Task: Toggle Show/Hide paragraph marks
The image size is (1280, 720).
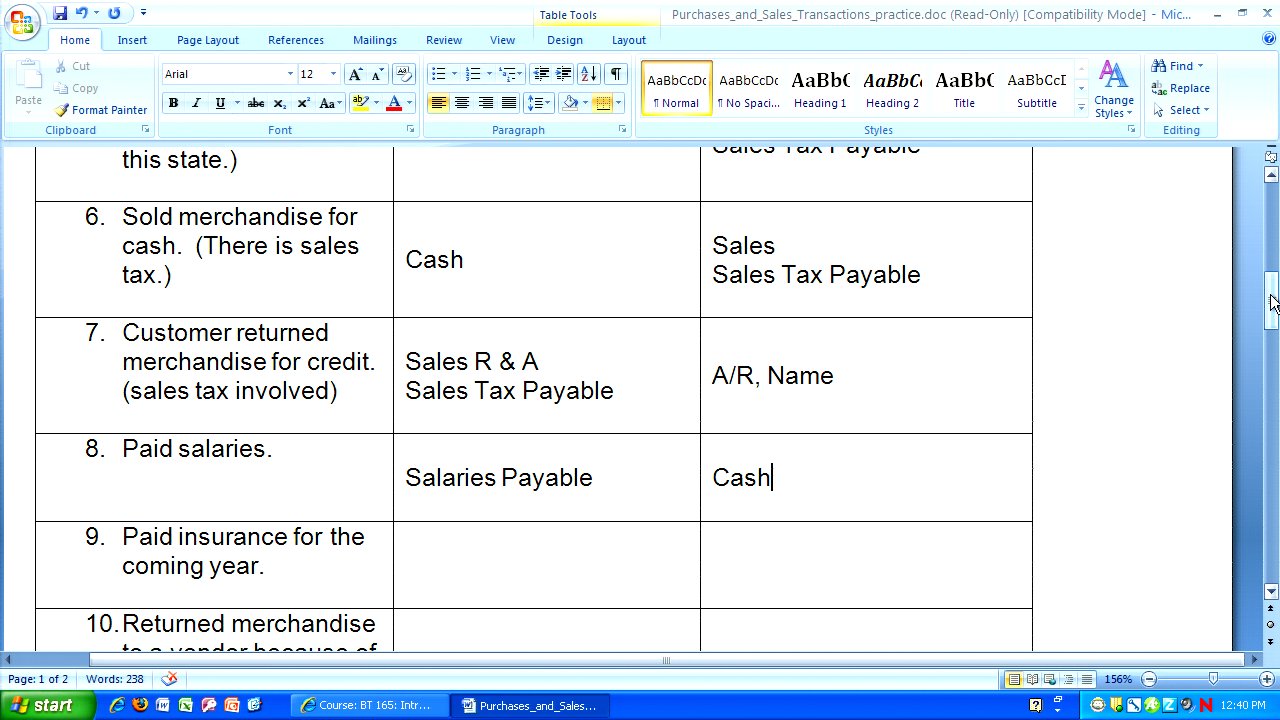Action: (x=615, y=74)
